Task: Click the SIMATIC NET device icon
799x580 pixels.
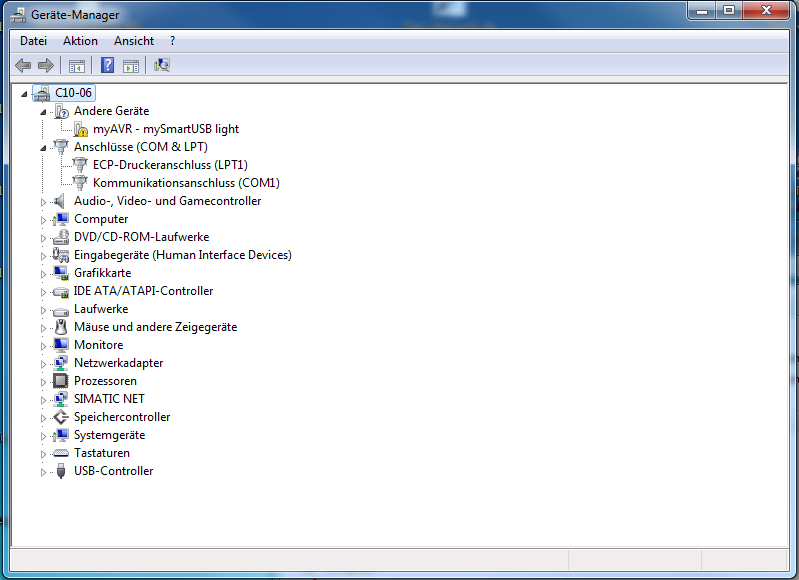Action: point(61,399)
